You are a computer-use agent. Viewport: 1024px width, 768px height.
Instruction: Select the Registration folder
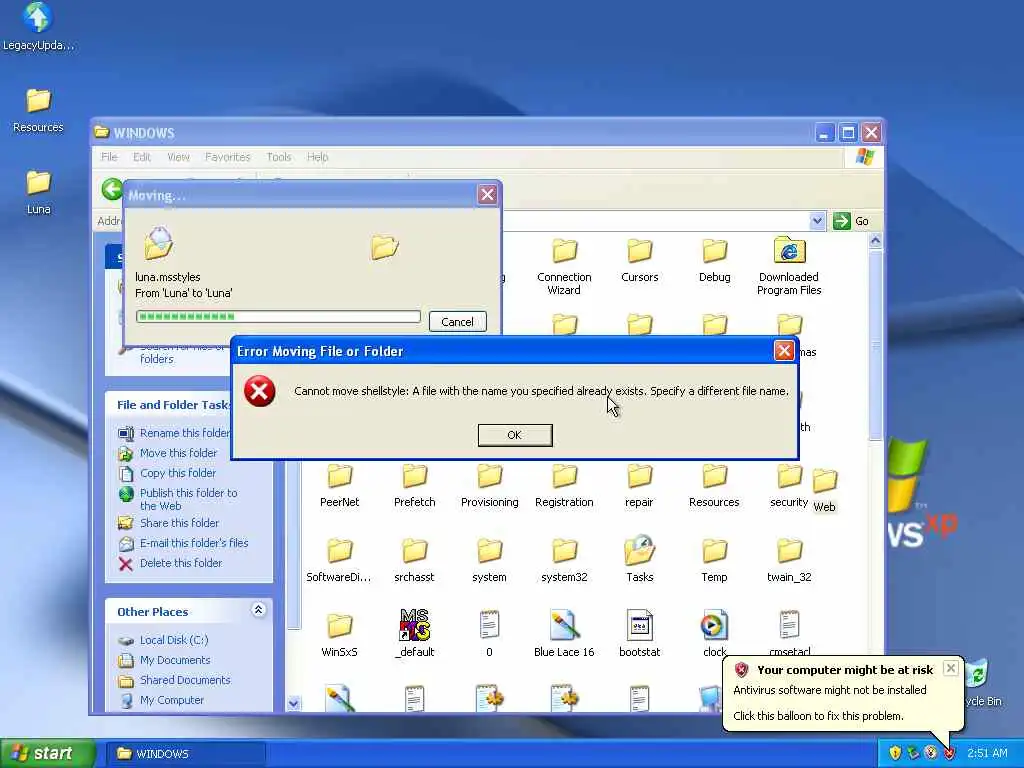[564, 486]
